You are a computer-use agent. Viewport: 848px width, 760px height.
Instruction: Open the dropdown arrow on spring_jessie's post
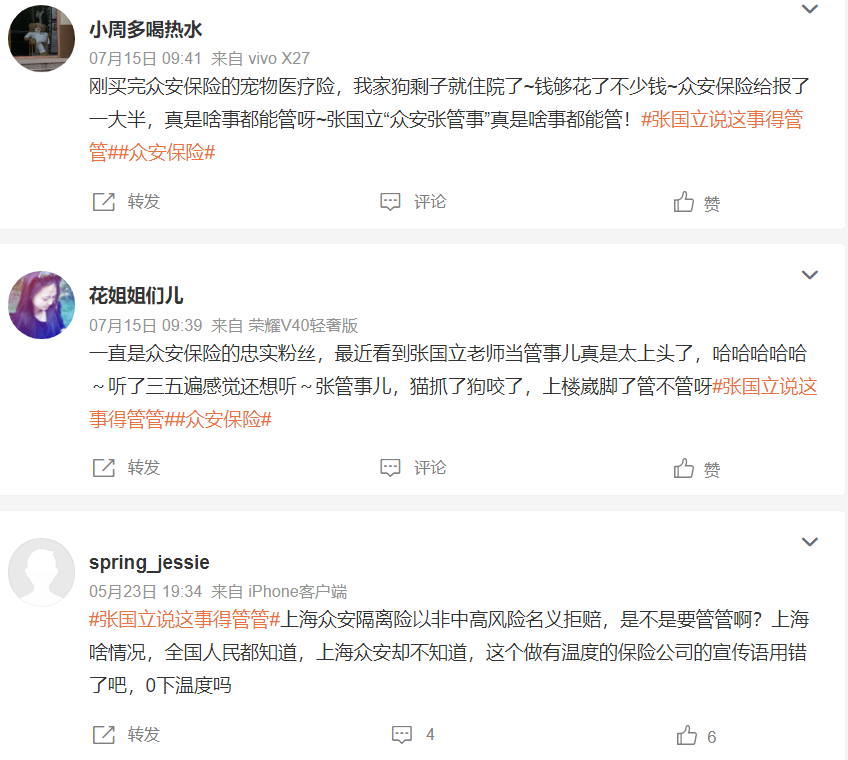pos(810,542)
